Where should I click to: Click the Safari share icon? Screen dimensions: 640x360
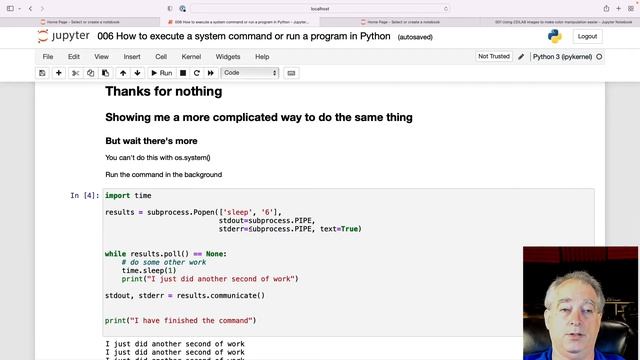click(607, 8)
